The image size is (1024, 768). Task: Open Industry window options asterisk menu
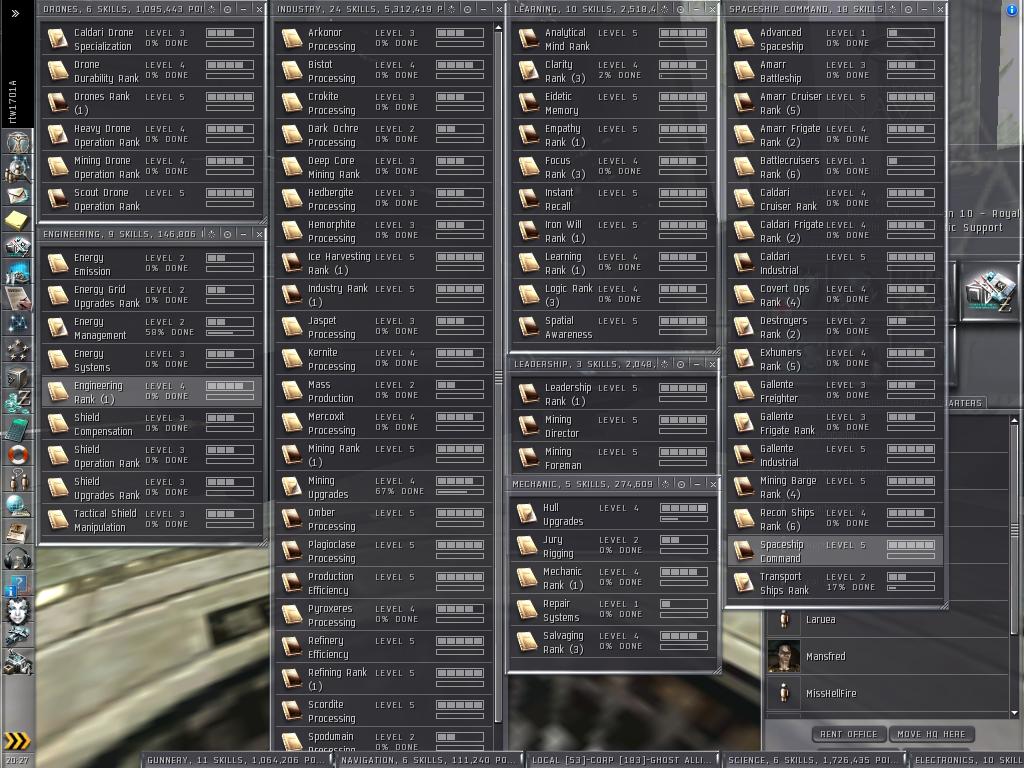pyautogui.click(x=452, y=9)
